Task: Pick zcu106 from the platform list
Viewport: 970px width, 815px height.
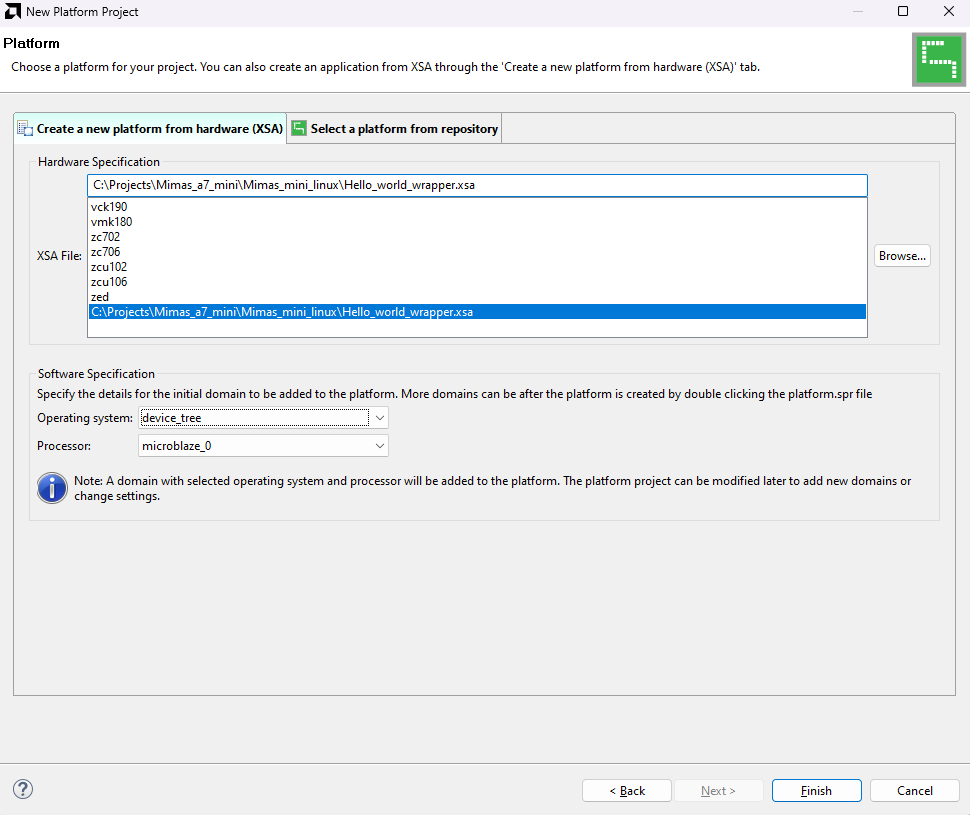Action: point(108,282)
